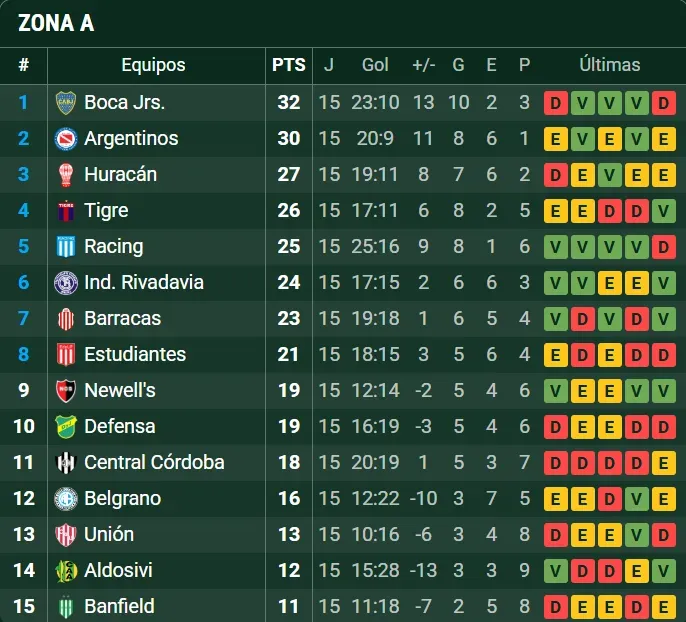Click the Gol column header
The width and height of the screenshot is (686, 622).
click(375, 65)
